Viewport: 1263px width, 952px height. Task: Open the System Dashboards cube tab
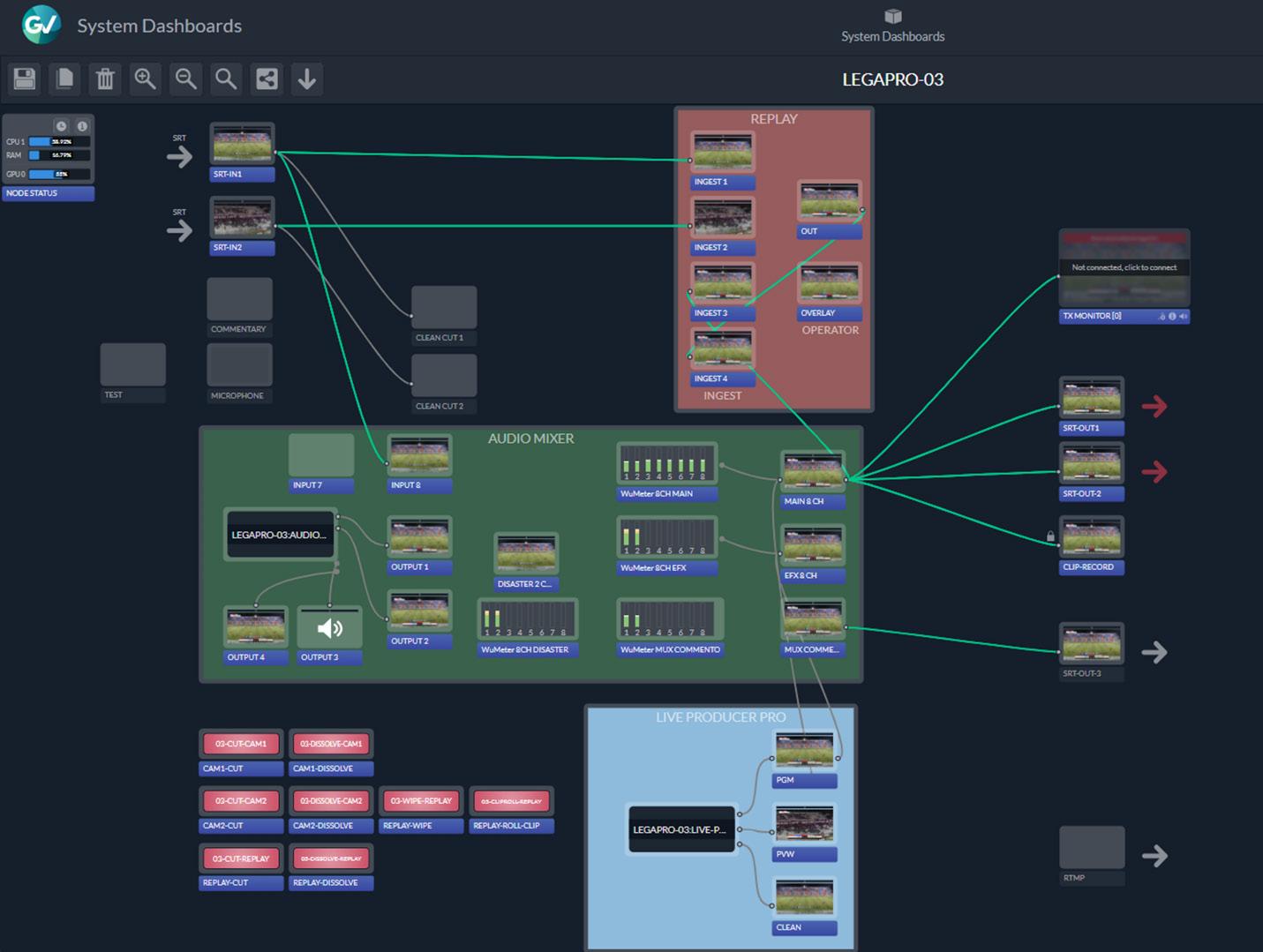click(892, 26)
